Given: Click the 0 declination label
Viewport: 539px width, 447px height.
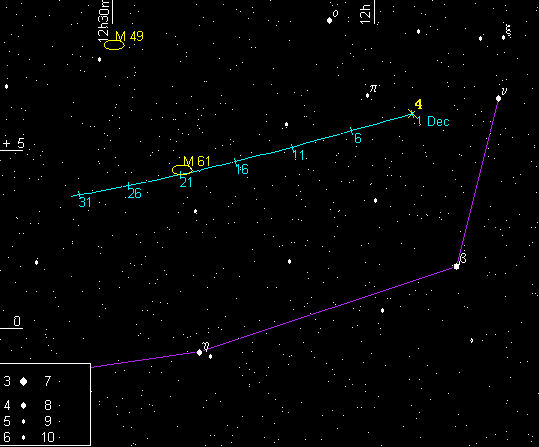Looking at the screenshot, I should [17, 321].
